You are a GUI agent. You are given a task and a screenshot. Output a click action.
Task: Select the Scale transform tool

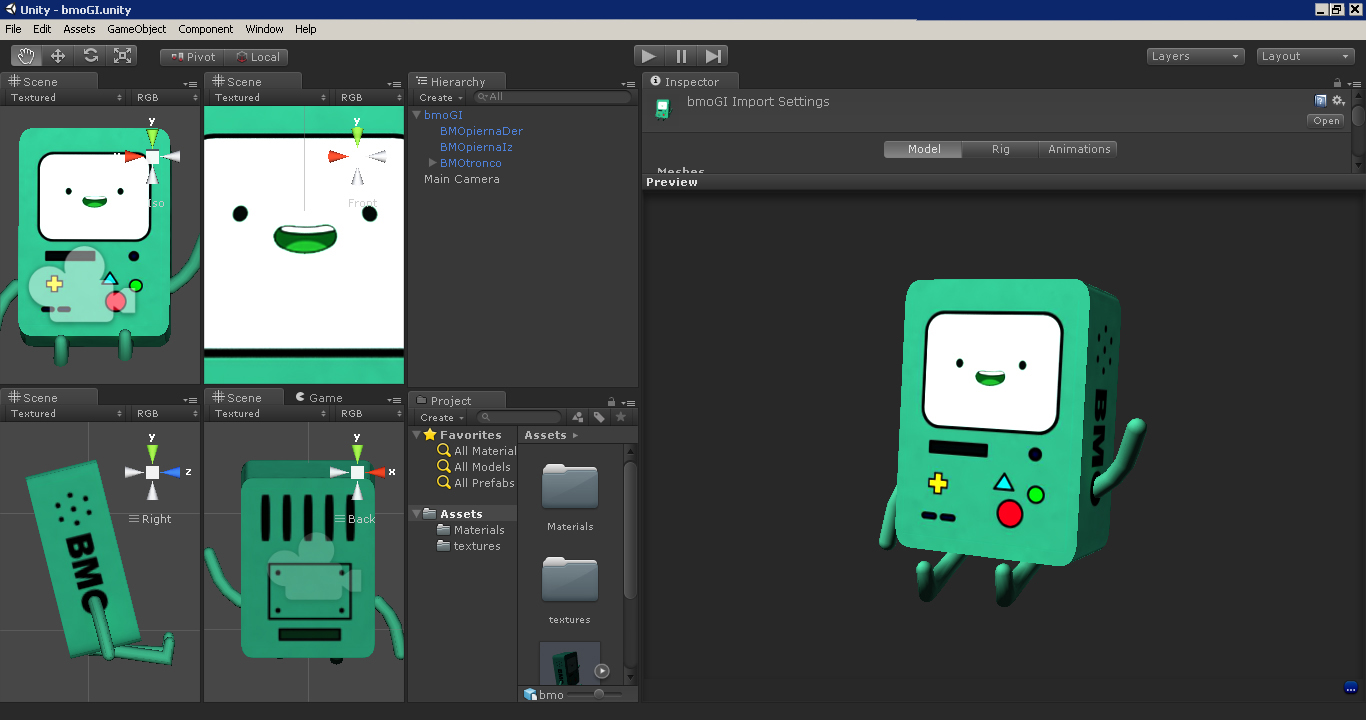pos(122,56)
